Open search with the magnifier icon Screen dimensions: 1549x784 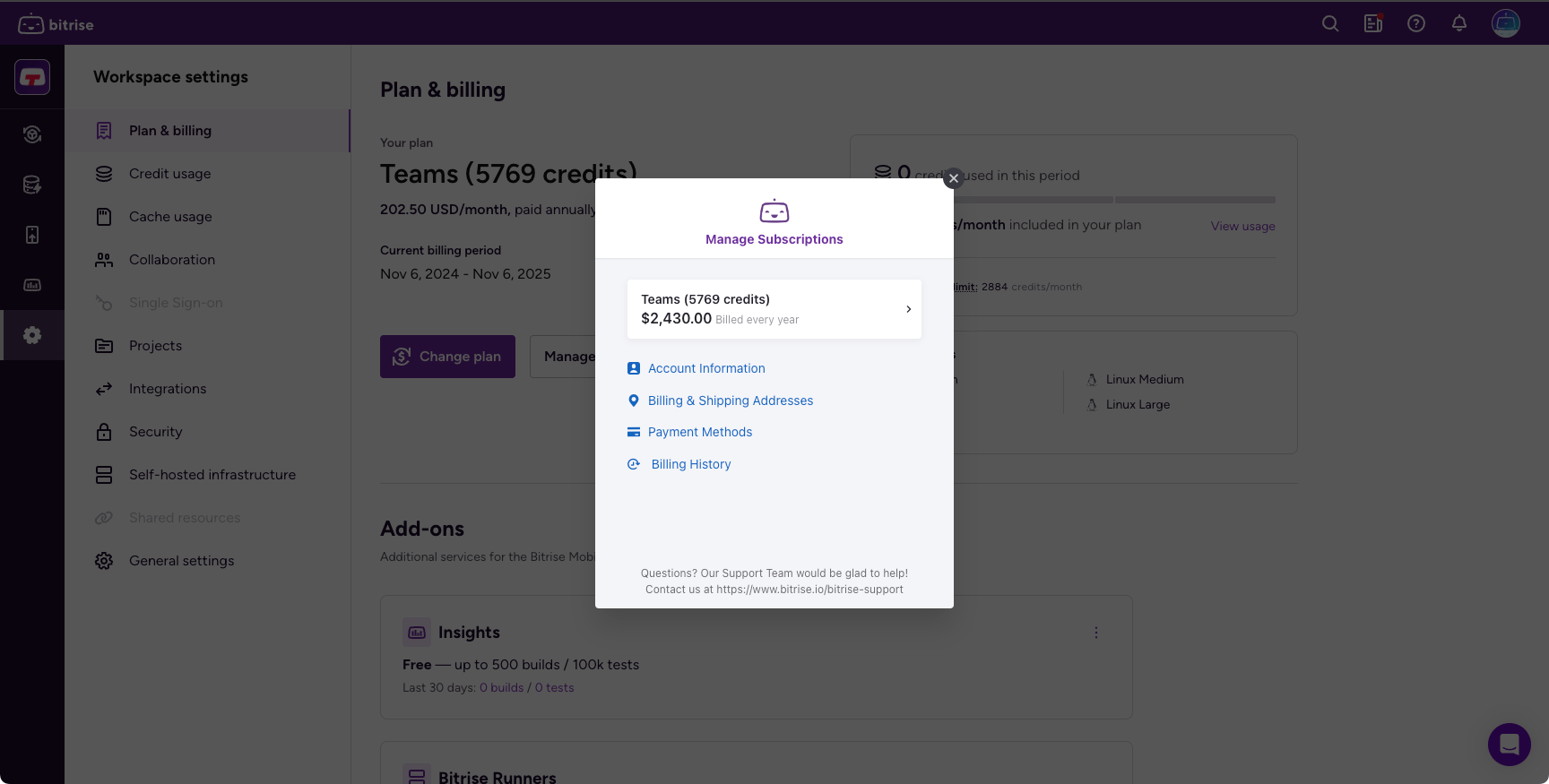click(x=1330, y=24)
